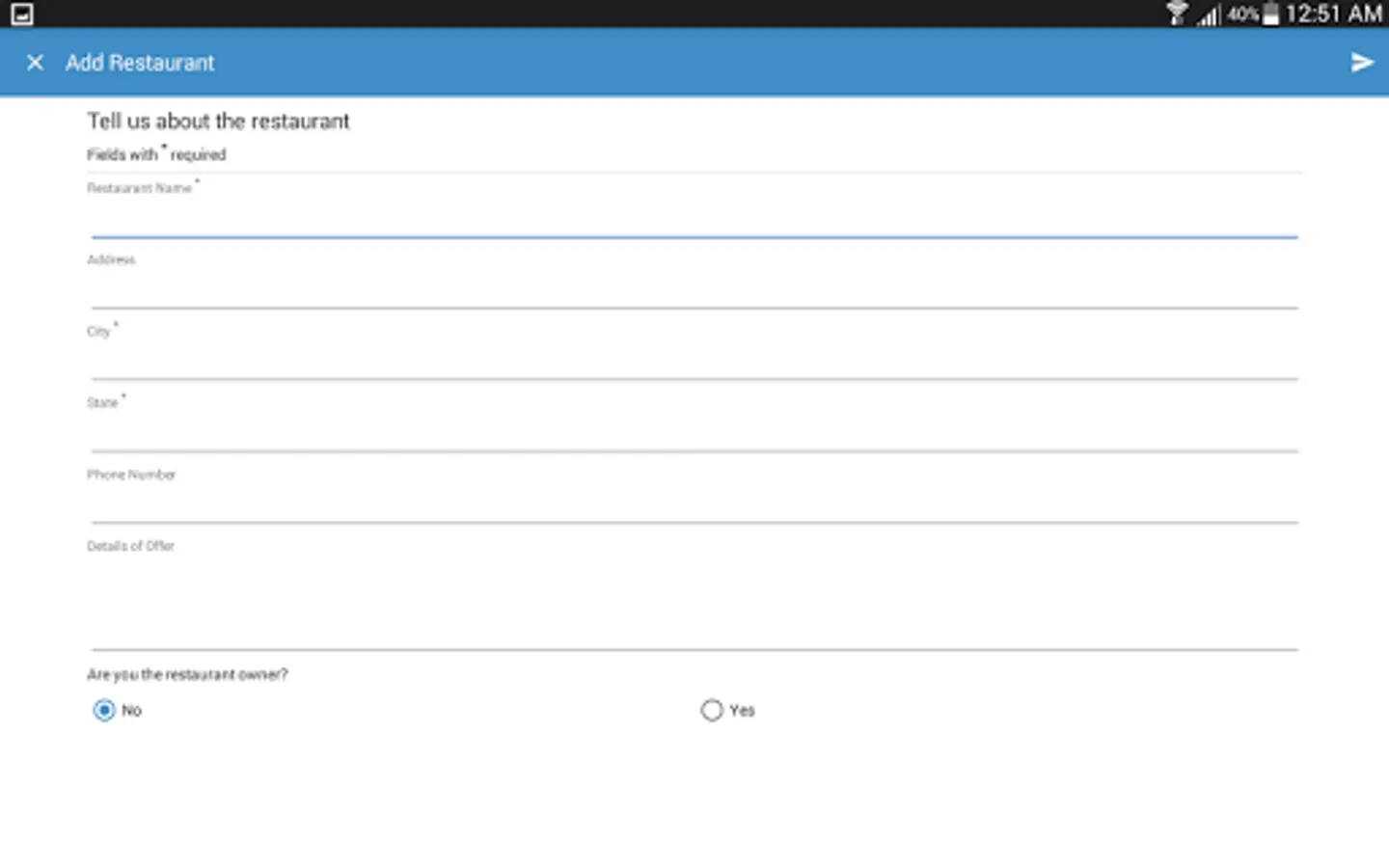The height and width of the screenshot is (868, 1389).
Task: Select the Phone Number field
Action: pos(694,503)
